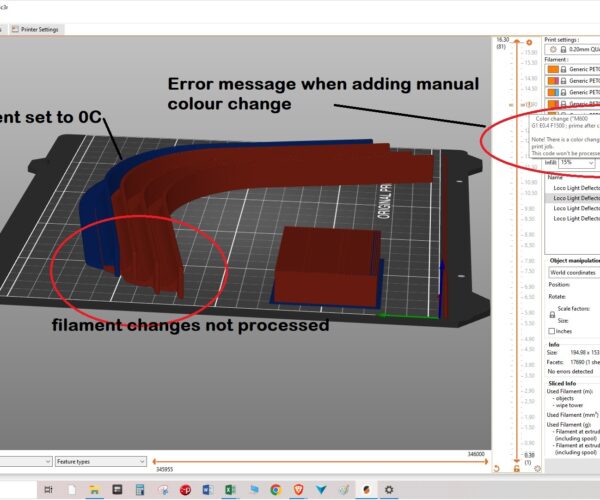Open the Calculator taskbar icon
Viewport: 600px width, 500px height.
140,489
